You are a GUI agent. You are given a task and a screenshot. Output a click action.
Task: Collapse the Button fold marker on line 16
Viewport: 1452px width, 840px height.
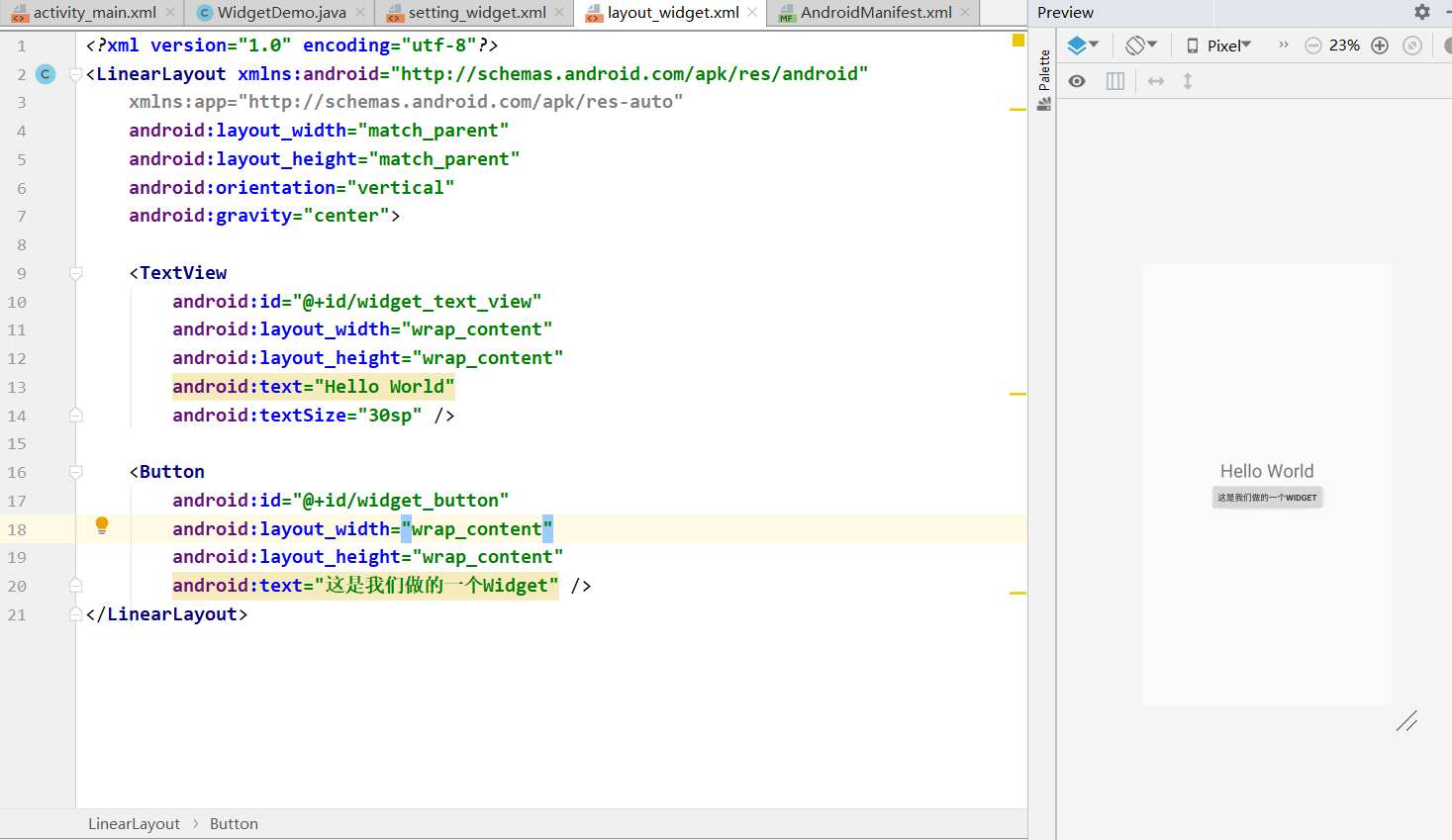tap(76, 472)
